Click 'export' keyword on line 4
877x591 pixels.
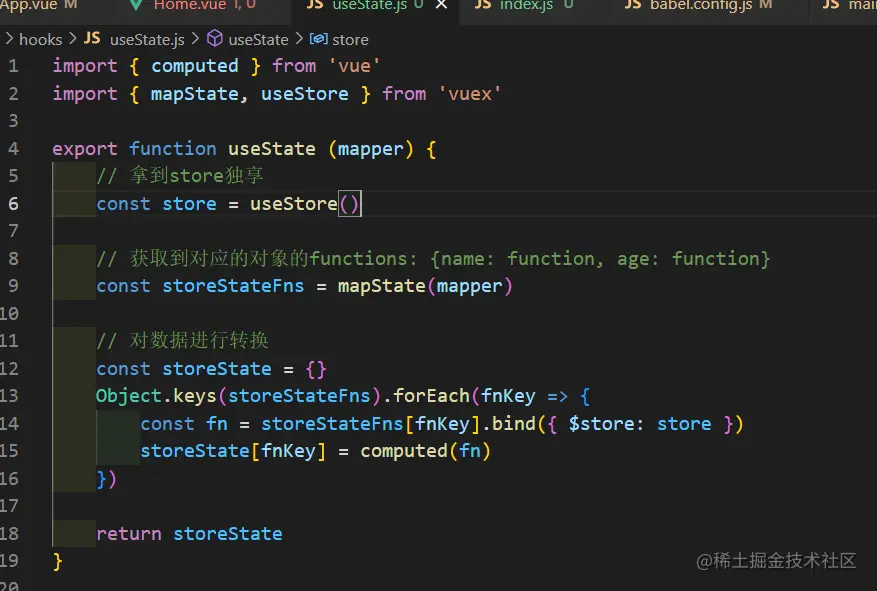click(85, 149)
